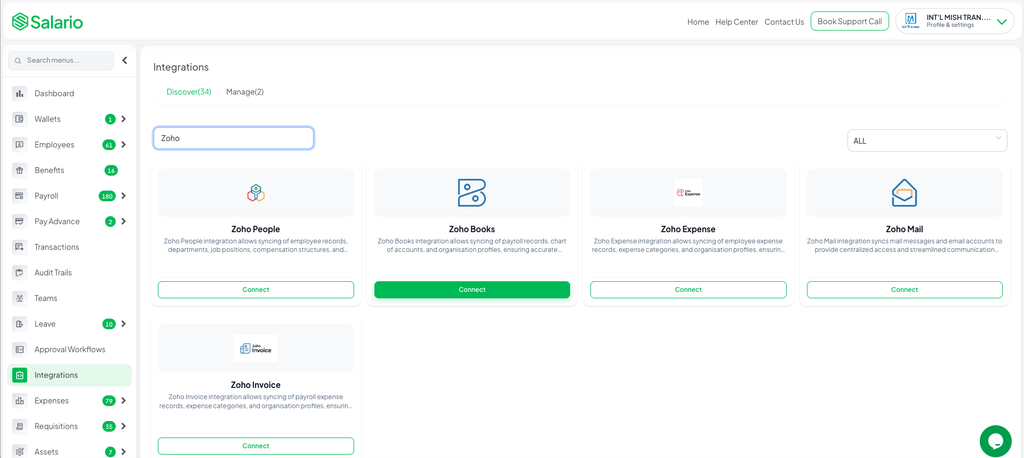This screenshot has height=458, width=1024.
Task: Select the Wallets sidebar icon
Action: [x=20, y=119]
